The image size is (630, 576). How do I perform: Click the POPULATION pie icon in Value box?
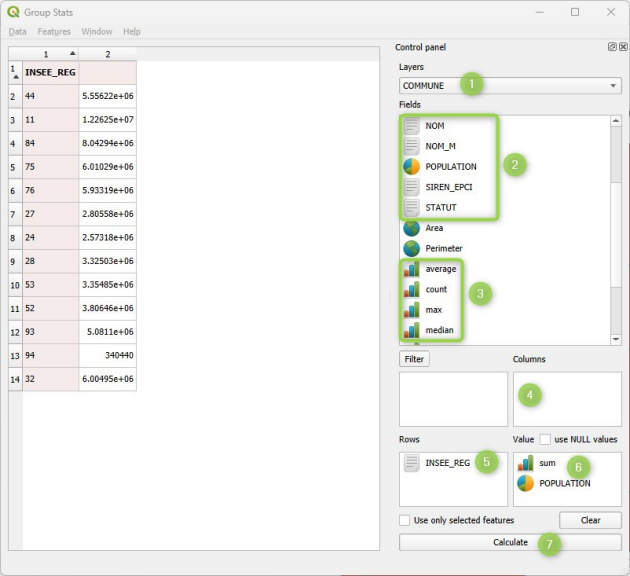pyautogui.click(x=525, y=483)
